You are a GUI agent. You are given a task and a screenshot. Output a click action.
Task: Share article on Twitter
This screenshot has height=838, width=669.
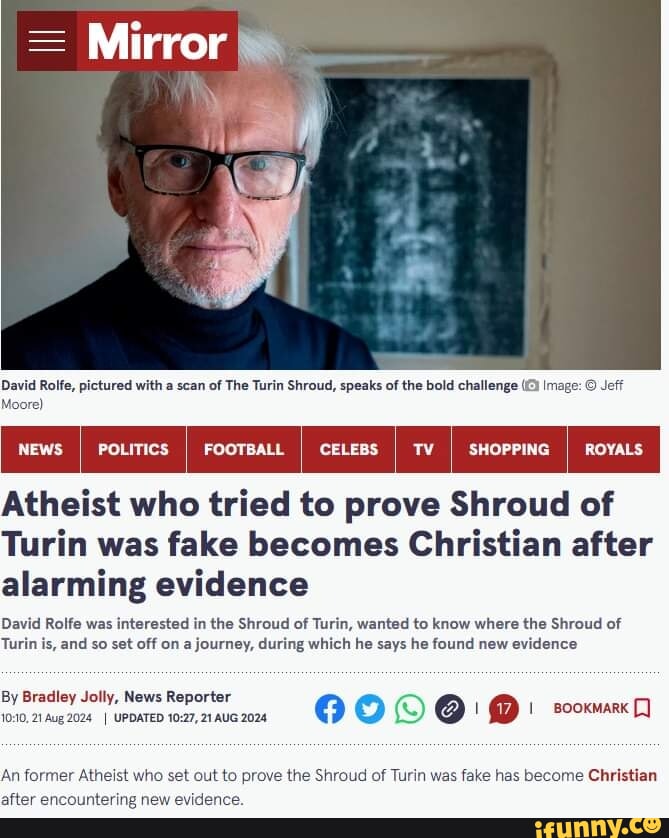(x=370, y=709)
